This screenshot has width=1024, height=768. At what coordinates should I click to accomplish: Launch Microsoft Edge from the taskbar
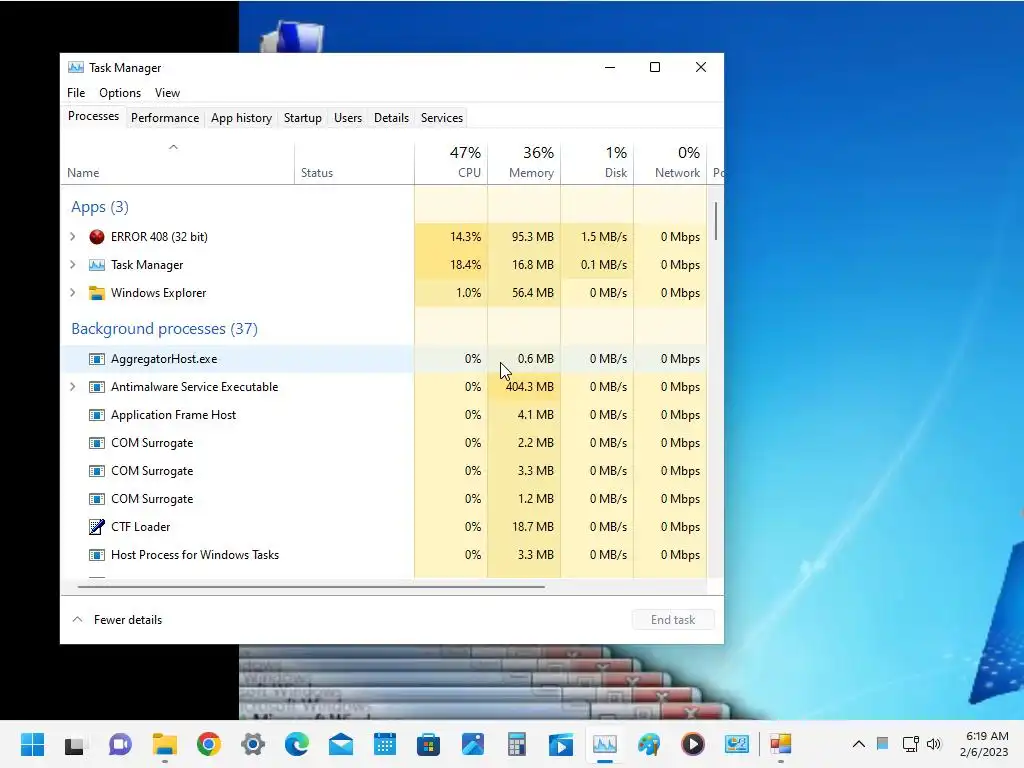tap(297, 744)
